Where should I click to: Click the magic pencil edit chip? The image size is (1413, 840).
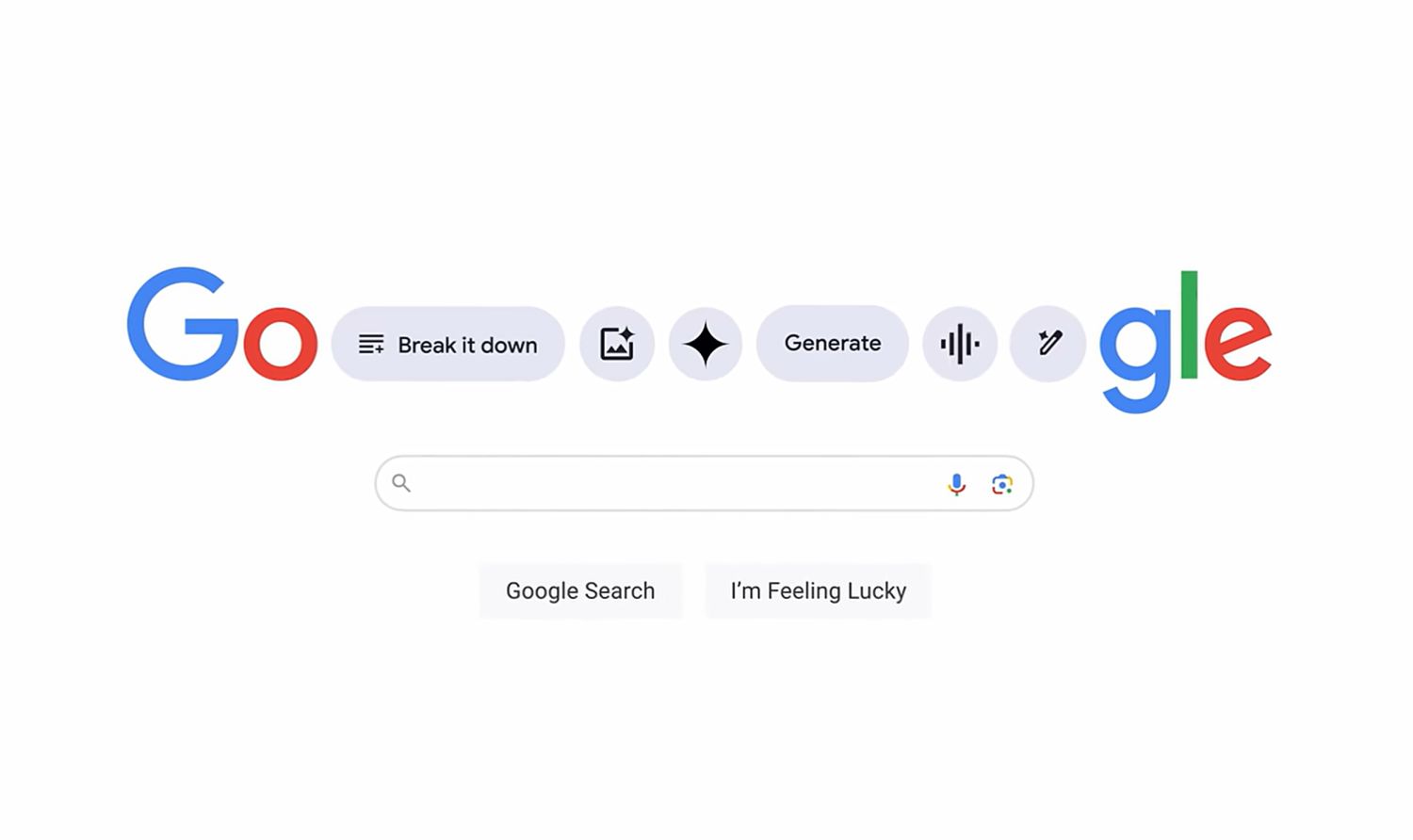click(x=1048, y=344)
